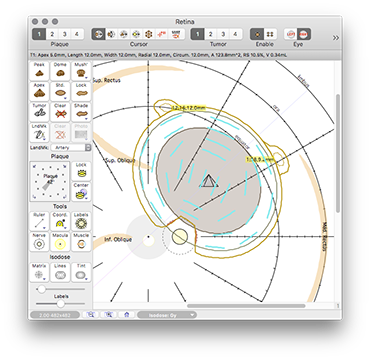
Task: Select the LndMk landmark drawing tool
Action: 39,132
